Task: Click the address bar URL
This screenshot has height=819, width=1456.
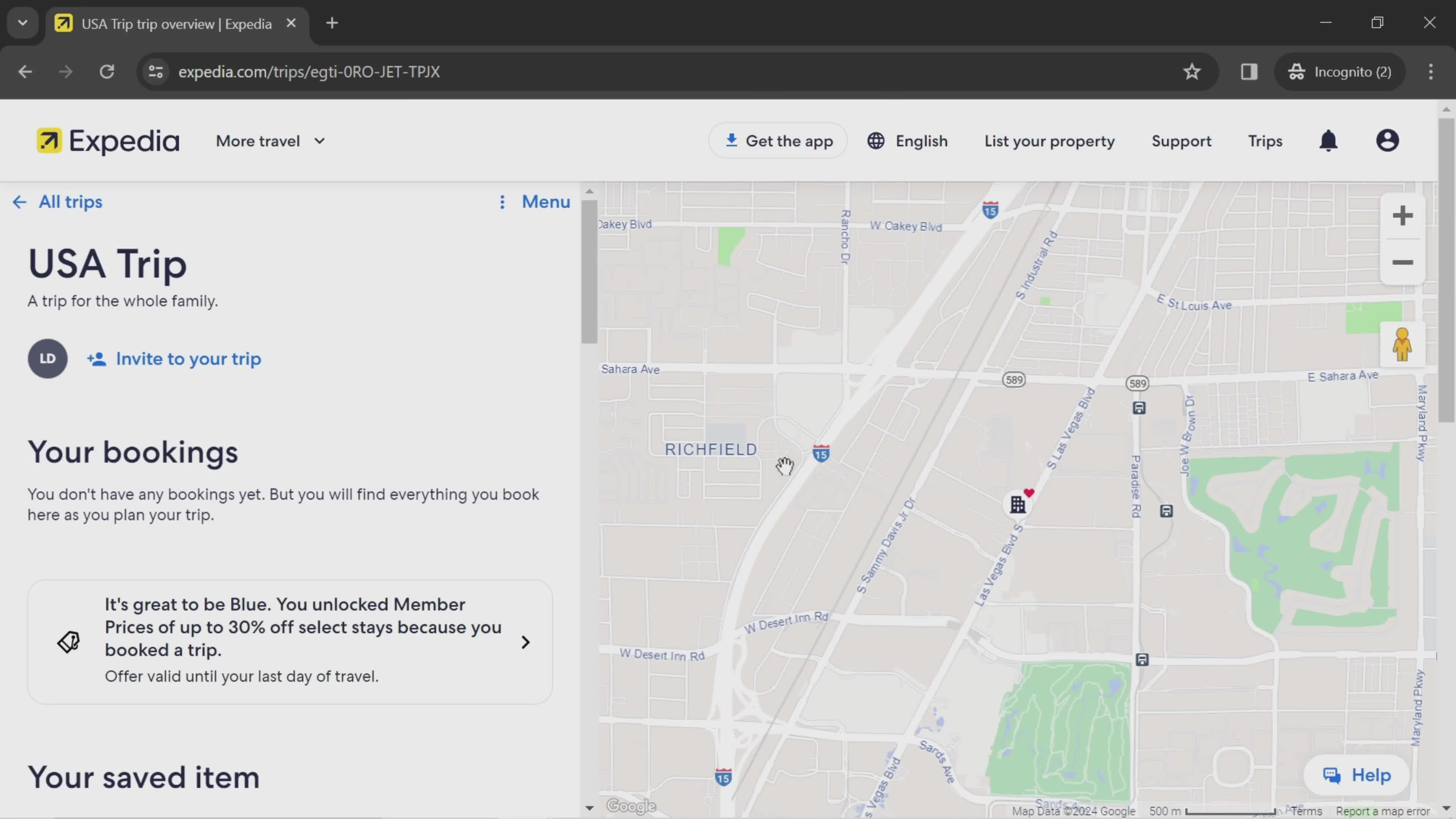Action: [309, 72]
